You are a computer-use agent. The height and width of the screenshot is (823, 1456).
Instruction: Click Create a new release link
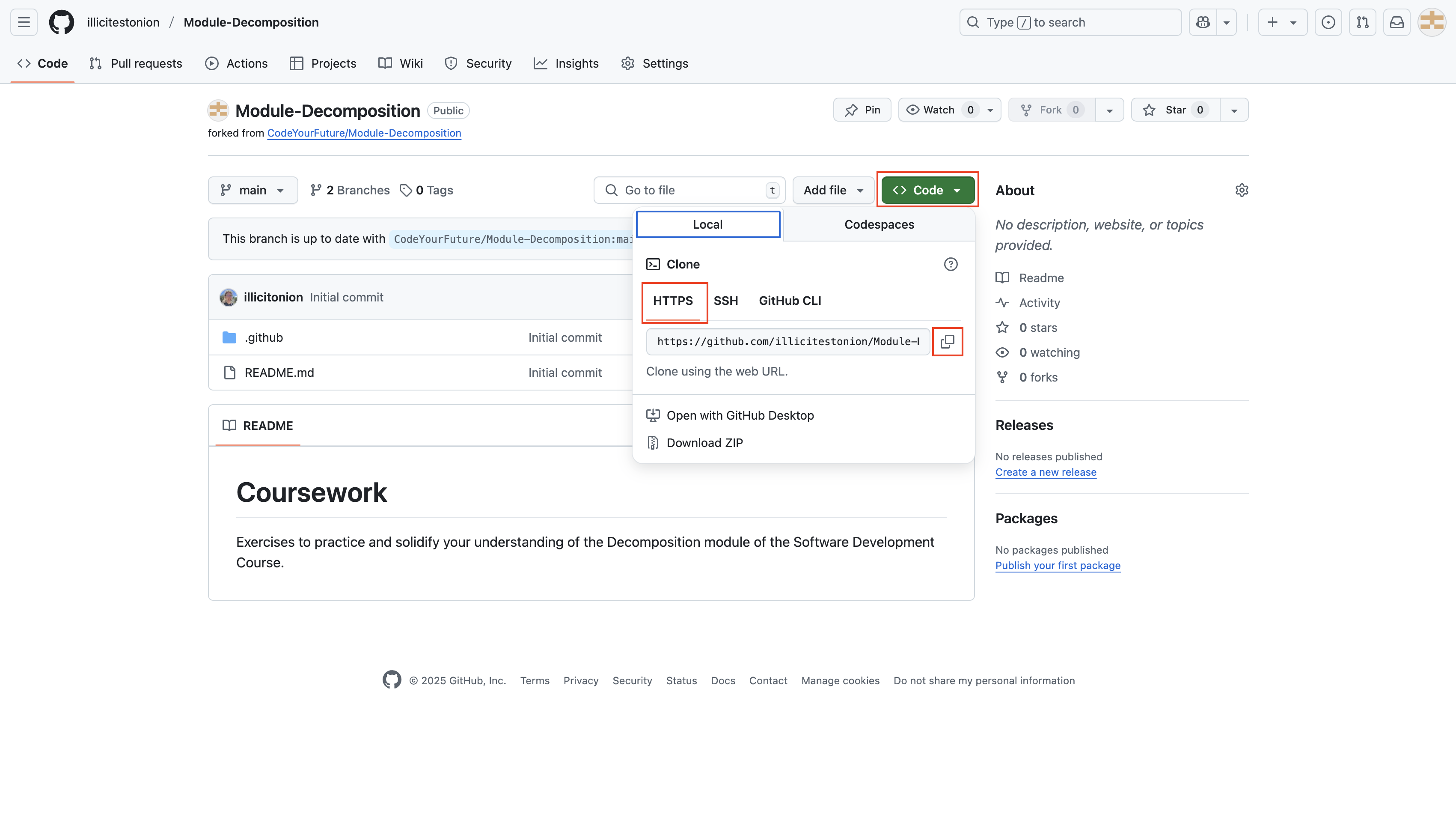click(1045, 472)
